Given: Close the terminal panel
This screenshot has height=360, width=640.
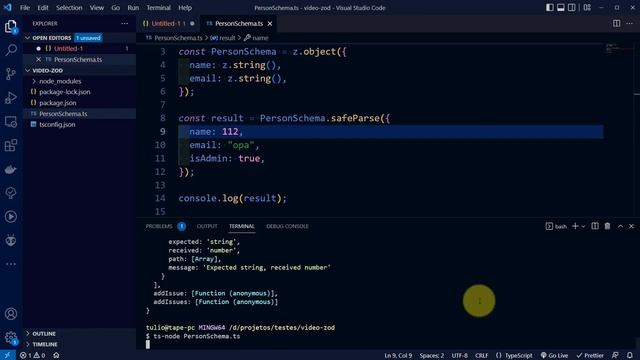Looking at the screenshot, I should coord(631,226).
